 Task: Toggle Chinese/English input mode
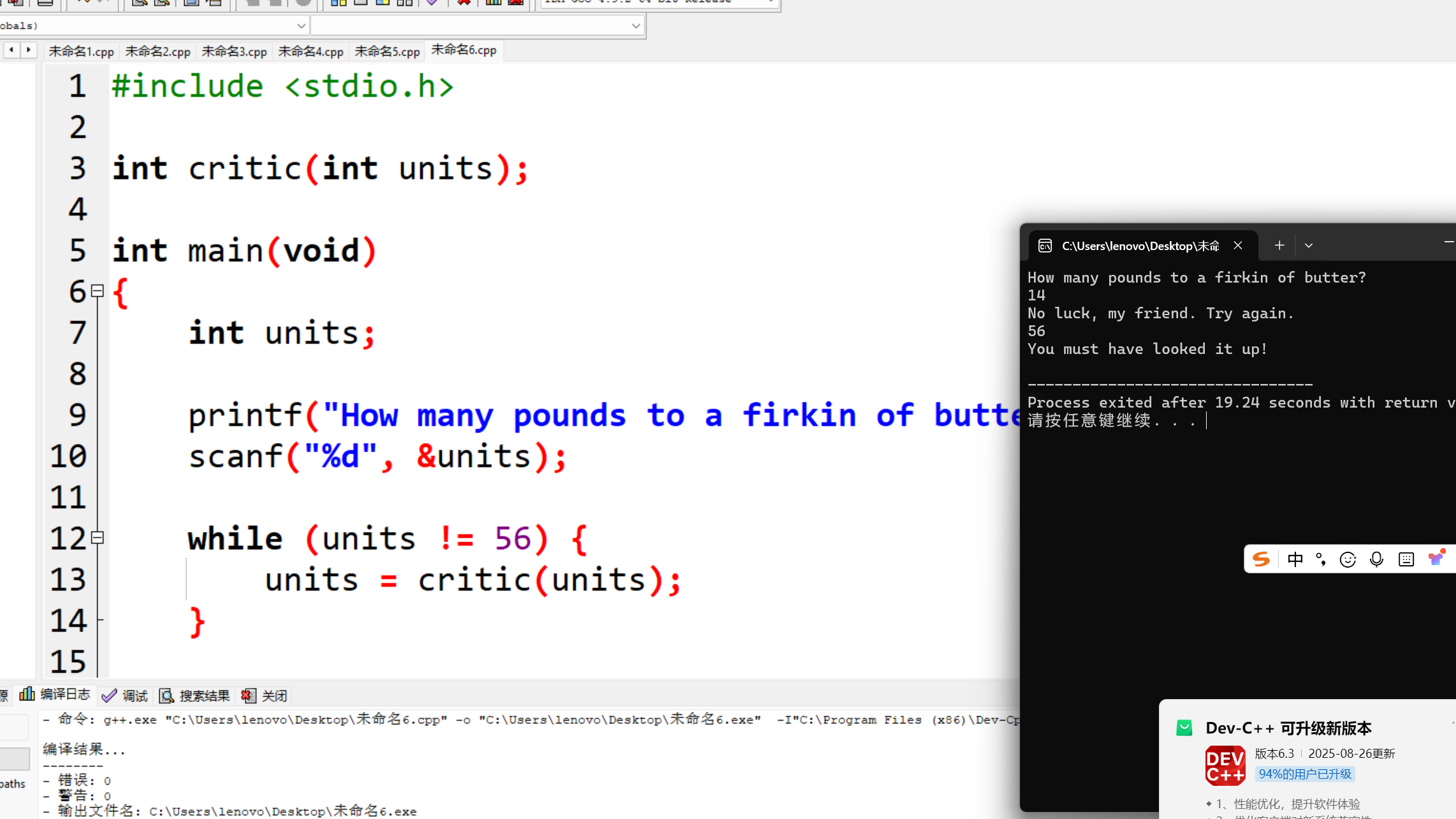(x=1295, y=559)
